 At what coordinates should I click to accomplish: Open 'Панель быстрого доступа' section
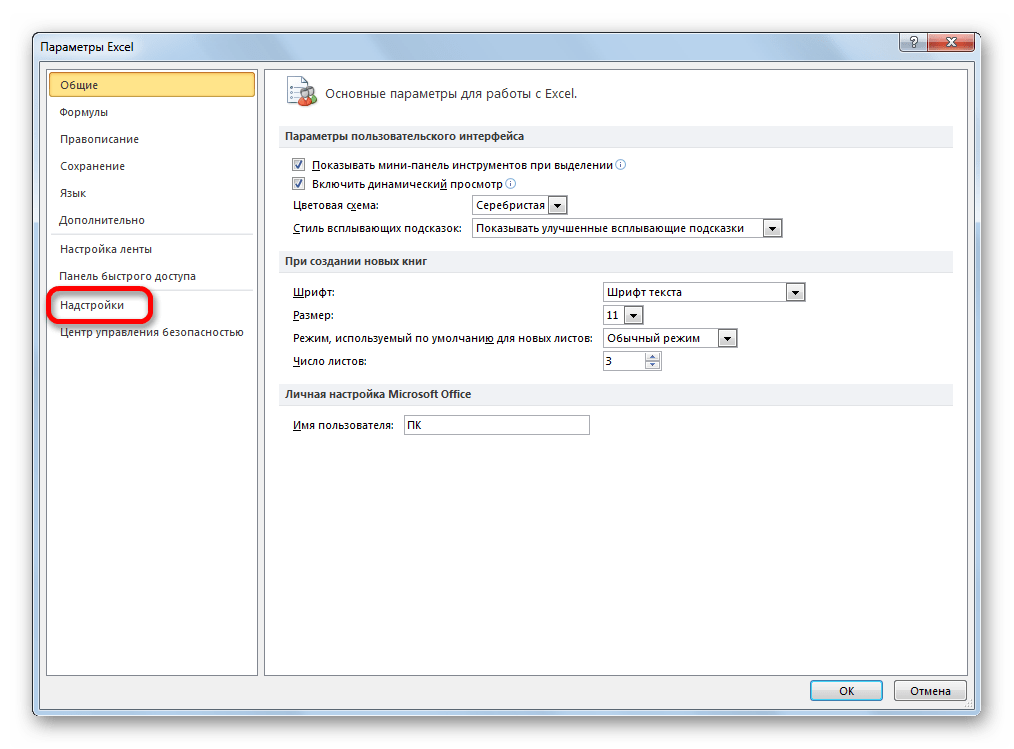pyautogui.click(x=152, y=276)
